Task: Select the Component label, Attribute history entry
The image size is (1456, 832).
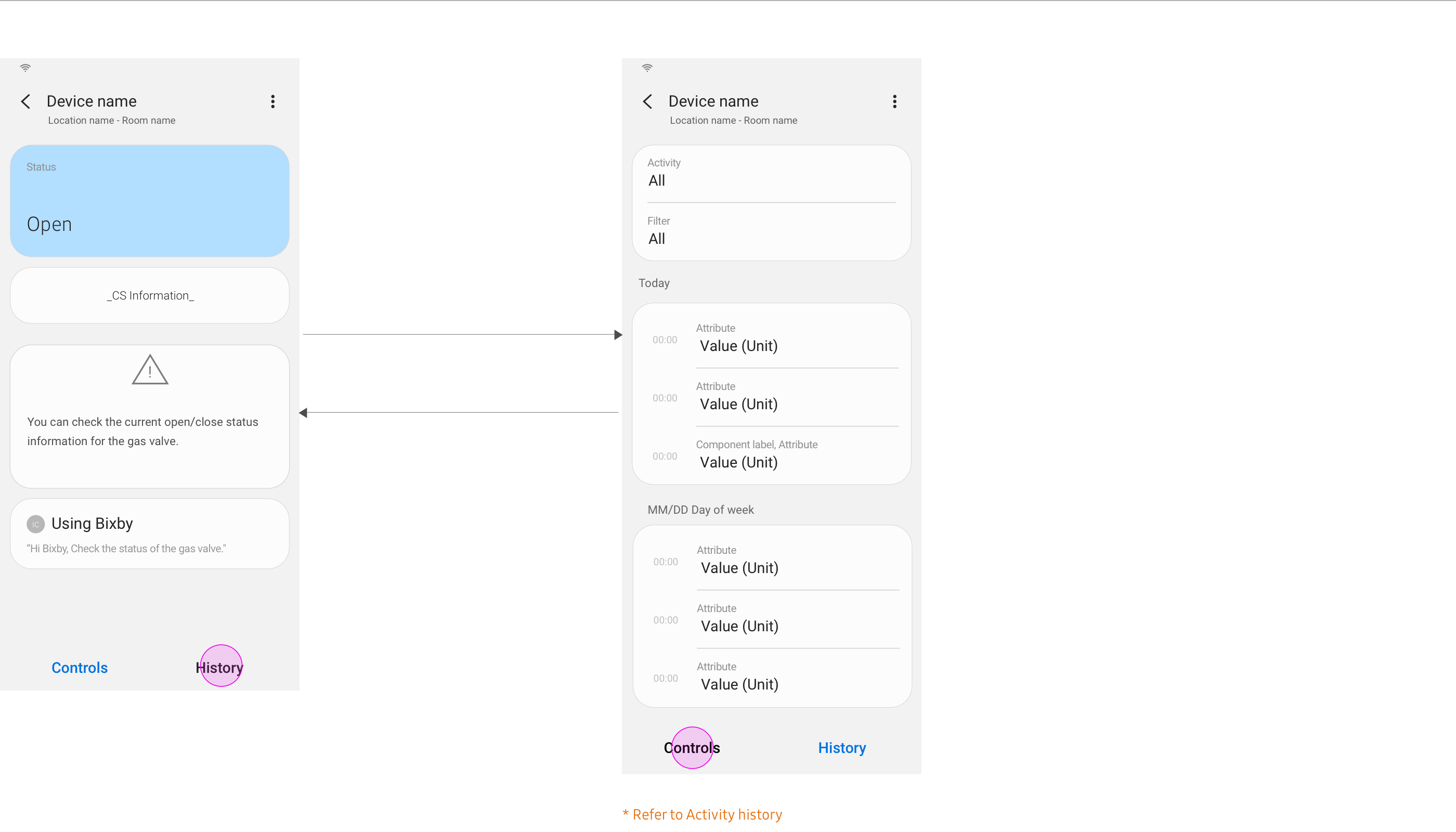Action: coord(771,456)
